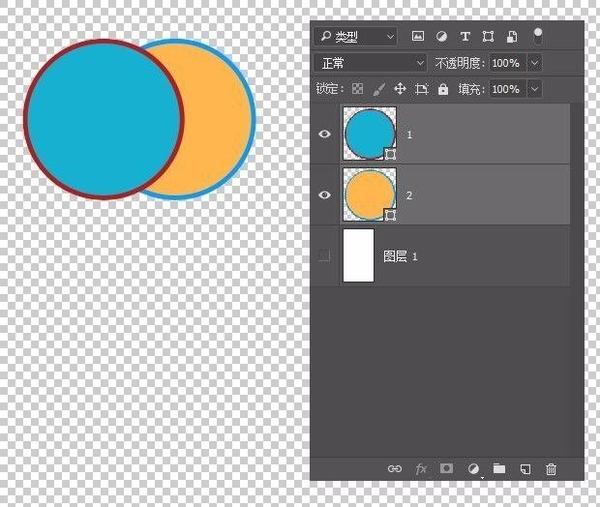Add a layer mask with mask icon
The width and height of the screenshot is (600, 507).
click(446, 468)
